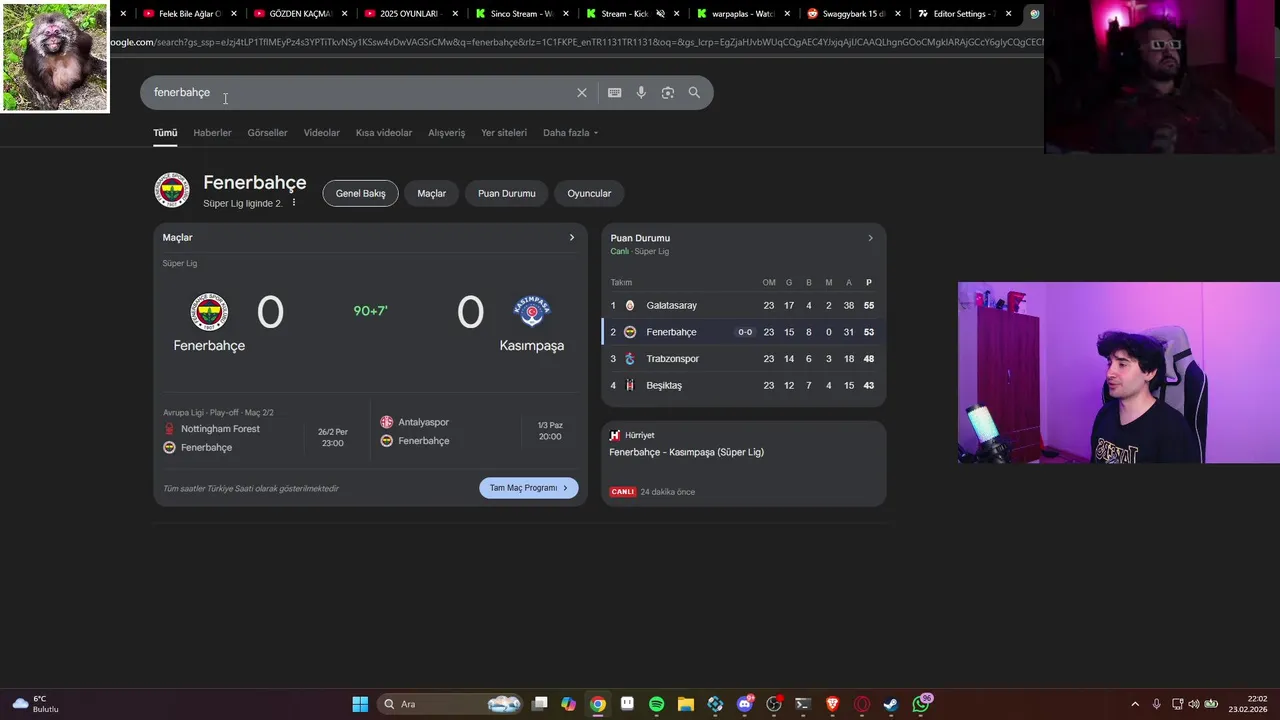Open Task View in the taskbar

[539, 704]
